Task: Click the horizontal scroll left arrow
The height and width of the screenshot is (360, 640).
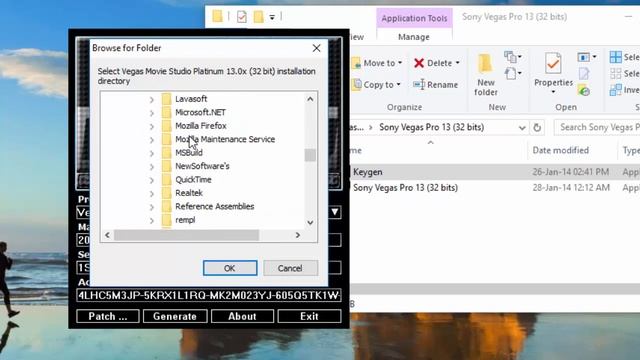Action: [x=107, y=235]
